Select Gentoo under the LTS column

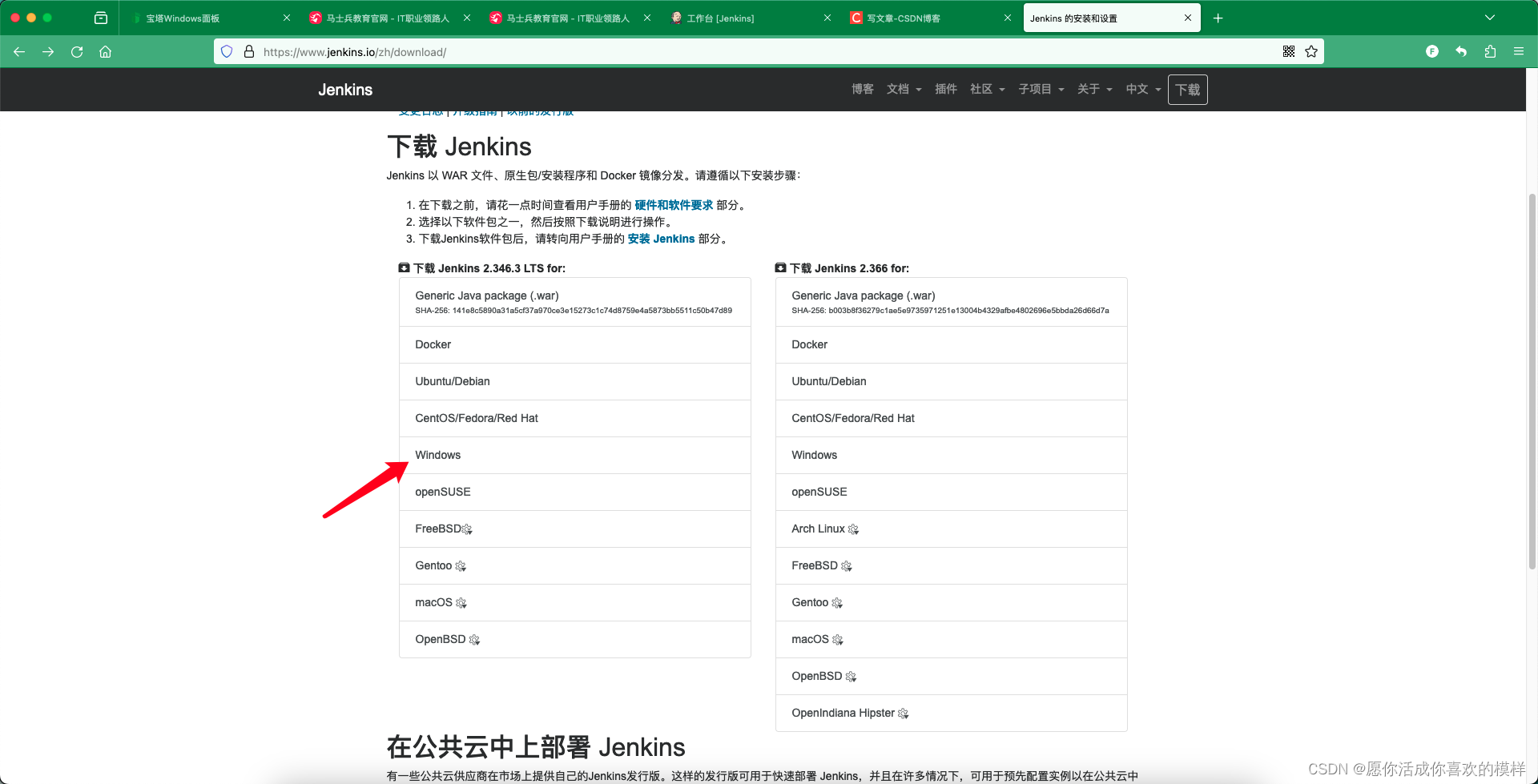(574, 565)
